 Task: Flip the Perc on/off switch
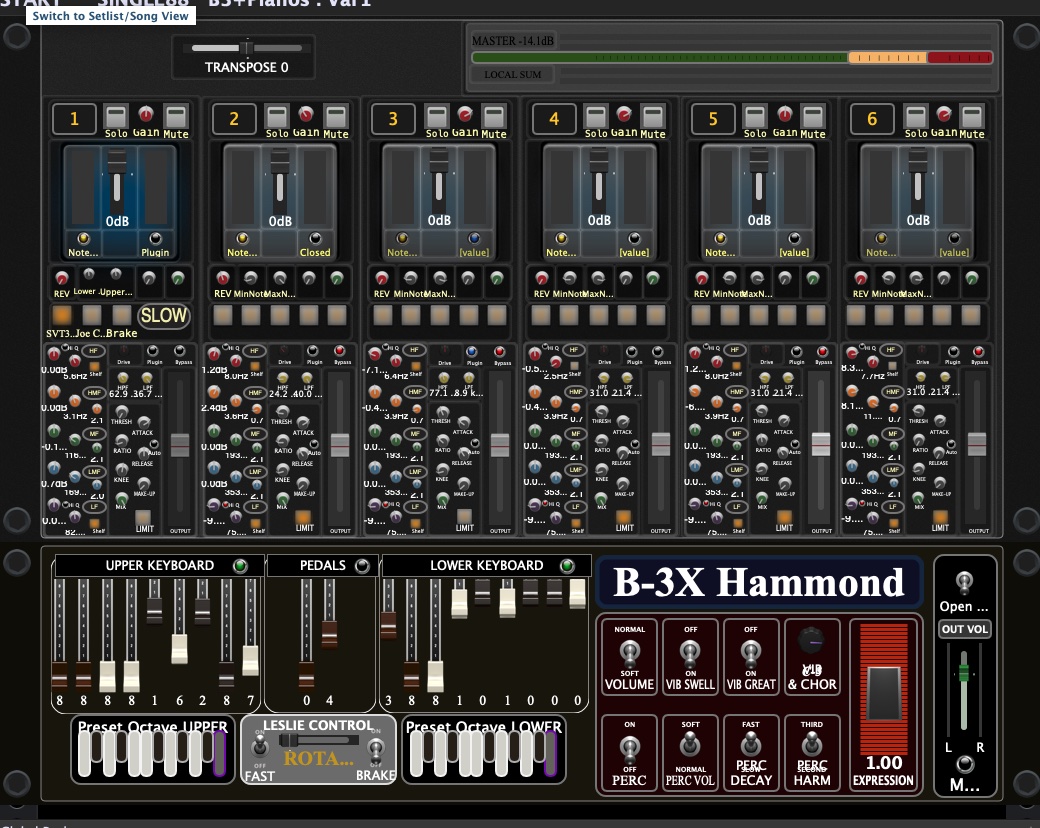[x=629, y=748]
